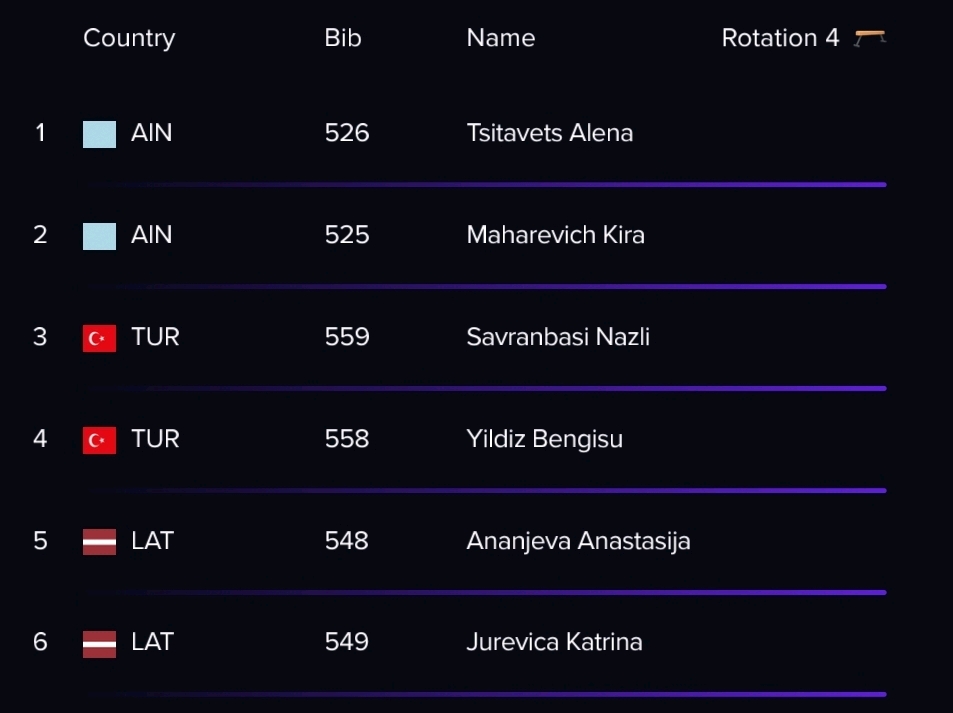The width and height of the screenshot is (953, 713).
Task: Open gymnast Maharevich Kira's entry
Action: pyautogui.click(x=556, y=235)
